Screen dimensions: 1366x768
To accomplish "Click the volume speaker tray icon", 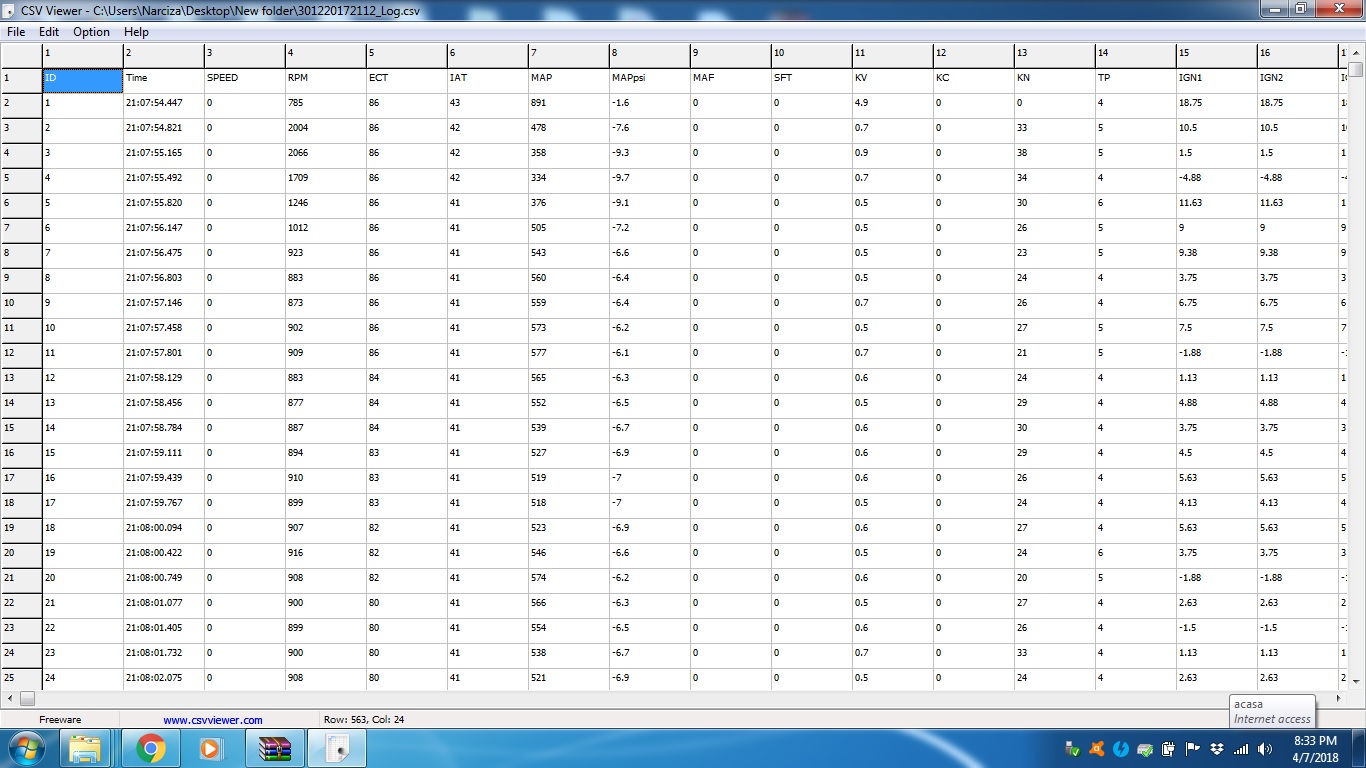I will pos(1265,749).
